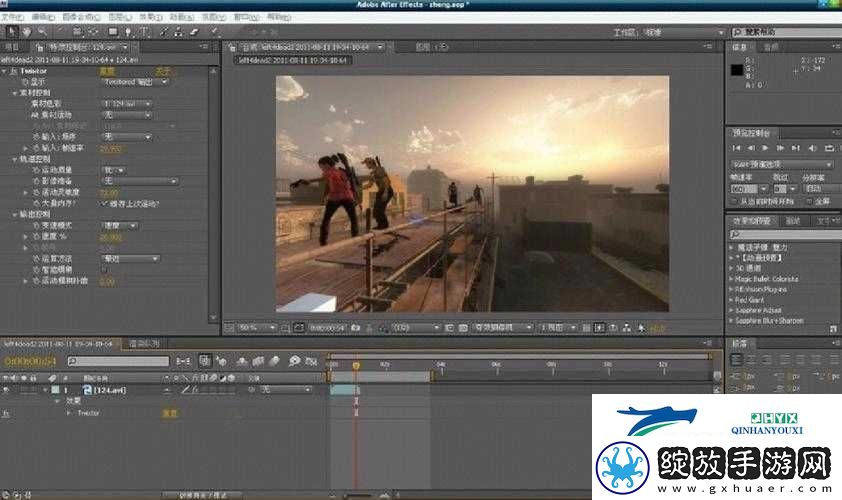Toggle the Twixtor fx switch in timeline

point(6,413)
